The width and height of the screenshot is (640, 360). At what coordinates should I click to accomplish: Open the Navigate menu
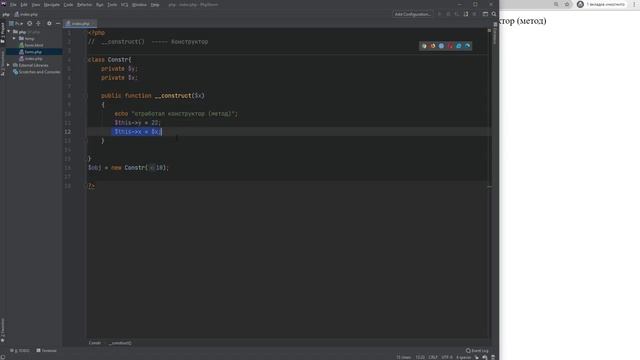[x=52, y=4]
